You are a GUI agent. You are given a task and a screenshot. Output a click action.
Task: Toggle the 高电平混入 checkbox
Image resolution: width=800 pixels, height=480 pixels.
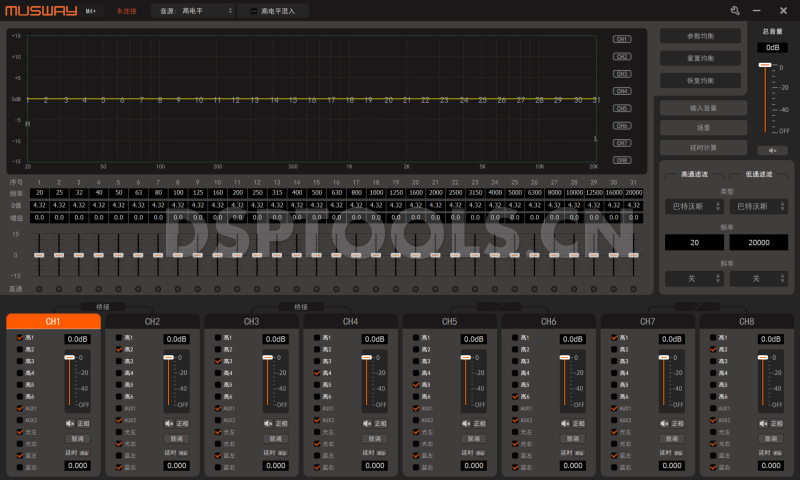[x=254, y=10]
